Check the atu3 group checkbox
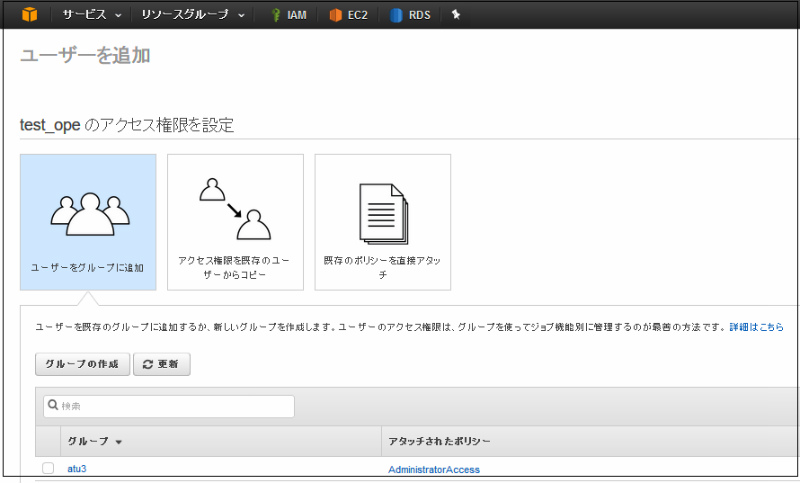Viewport: 800px width, 483px height. (48, 468)
